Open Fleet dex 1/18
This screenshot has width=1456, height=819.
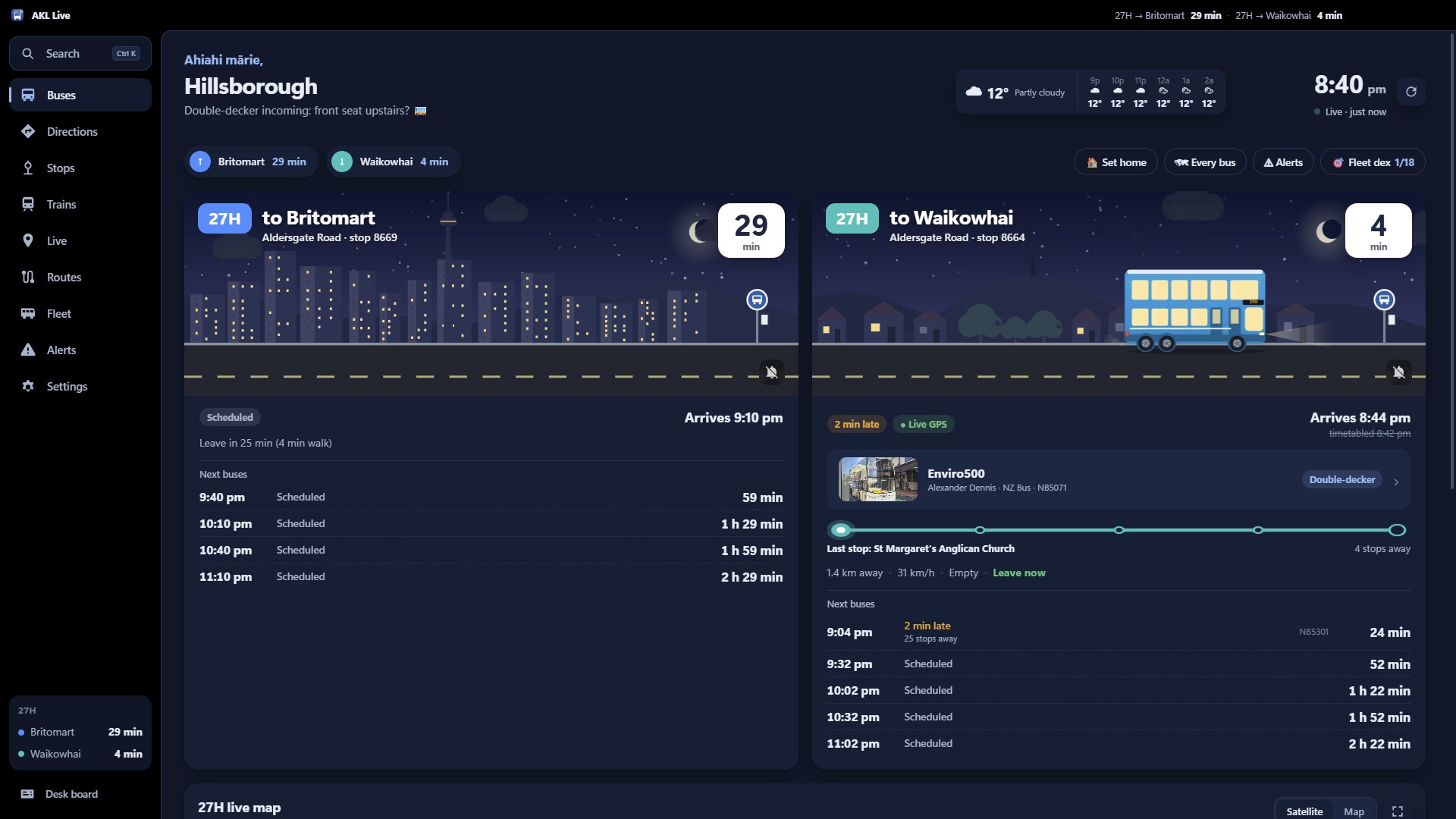click(1373, 162)
